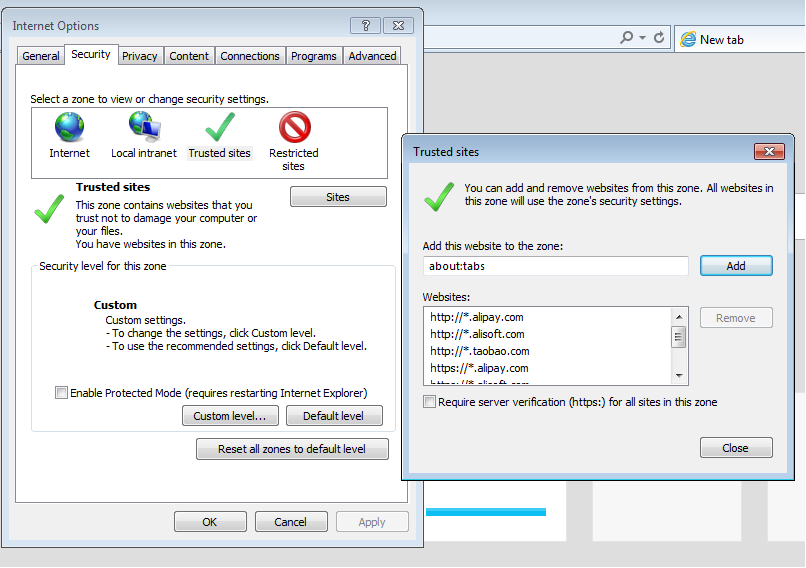Click the Internet Explorer icon on New tab

pyautogui.click(x=688, y=40)
